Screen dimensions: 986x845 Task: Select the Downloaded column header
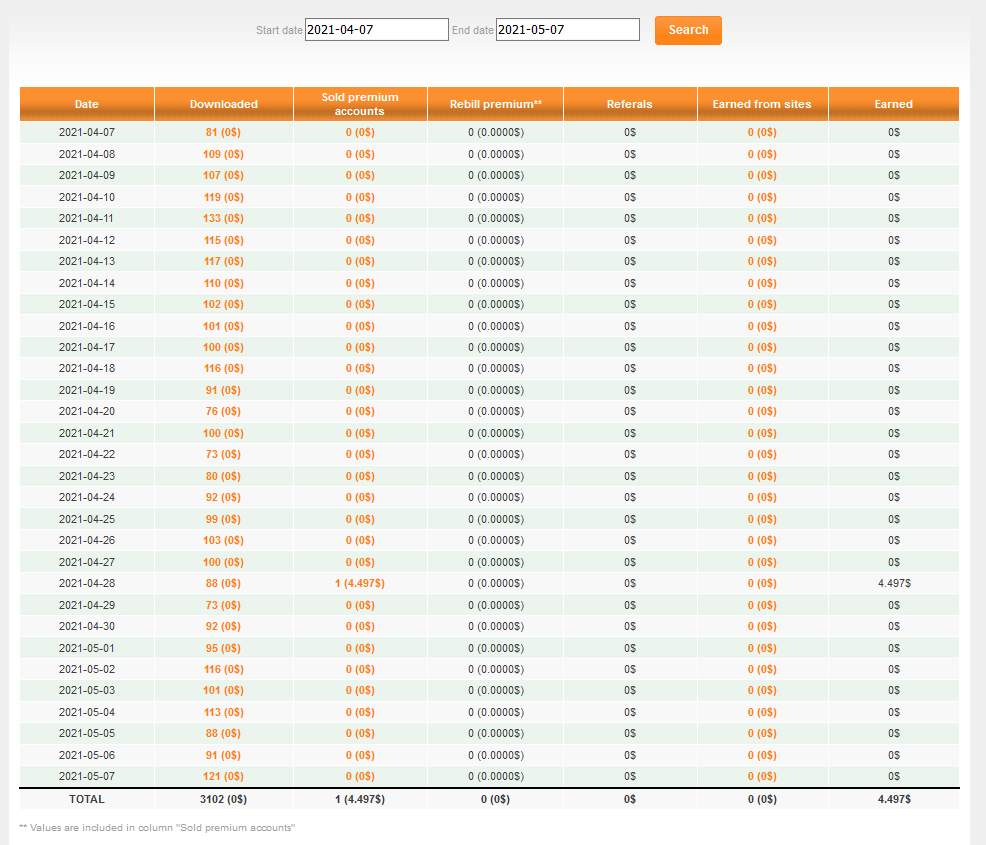pyautogui.click(x=224, y=104)
